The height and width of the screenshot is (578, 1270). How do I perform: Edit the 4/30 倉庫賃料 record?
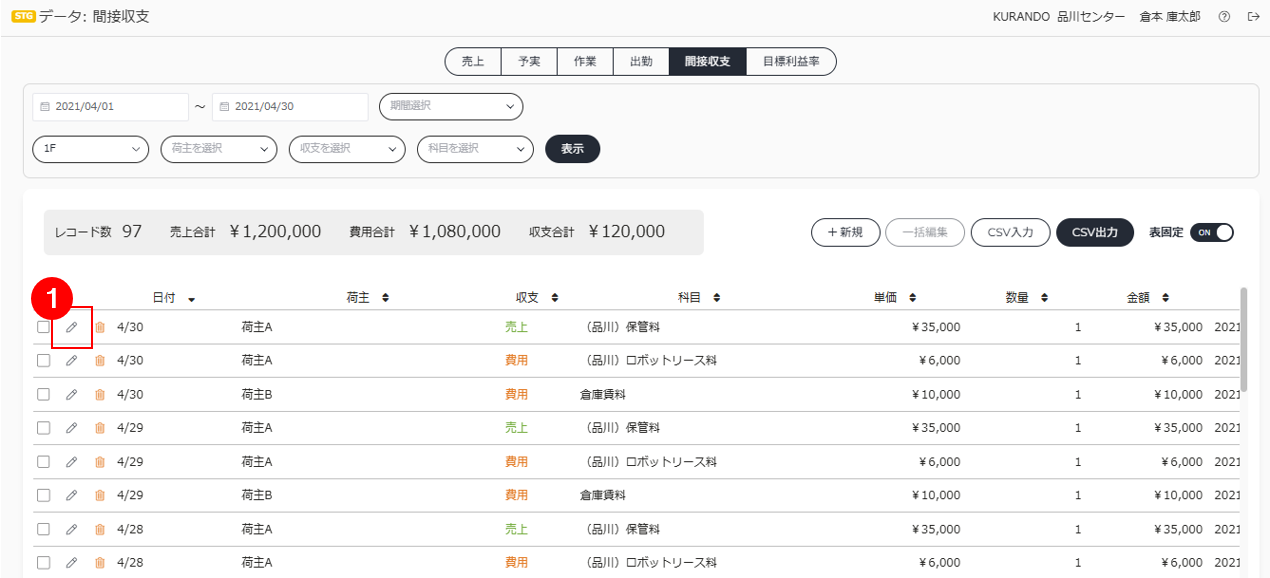point(71,395)
